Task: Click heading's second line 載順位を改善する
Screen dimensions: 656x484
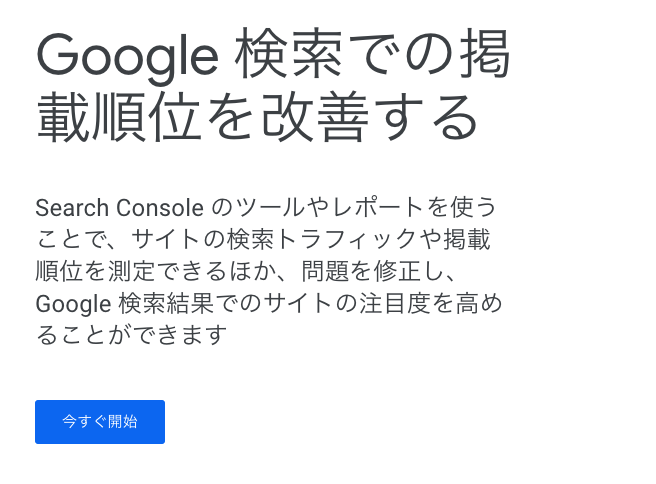Action: coord(257,116)
